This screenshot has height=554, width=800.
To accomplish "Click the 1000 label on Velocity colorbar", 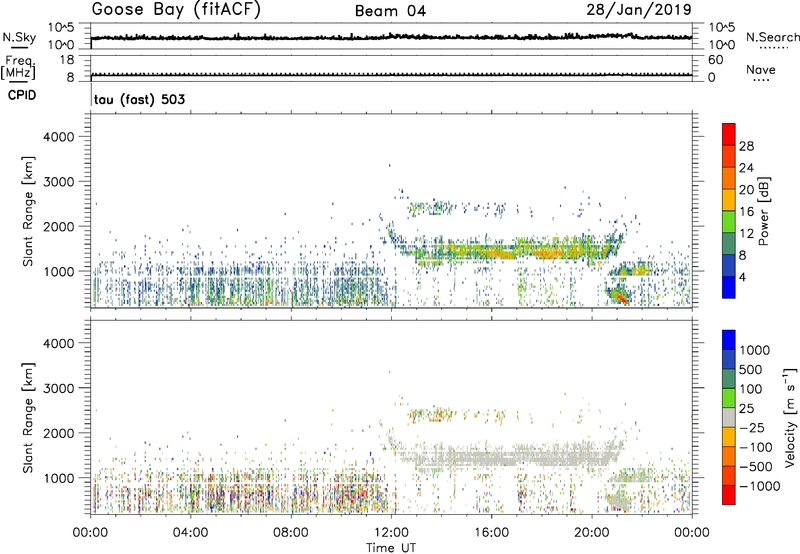I will (x=755, y=350).
